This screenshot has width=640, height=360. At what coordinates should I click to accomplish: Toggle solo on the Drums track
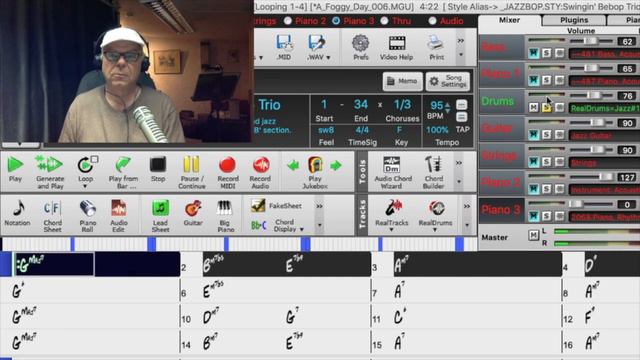point(547,107)
